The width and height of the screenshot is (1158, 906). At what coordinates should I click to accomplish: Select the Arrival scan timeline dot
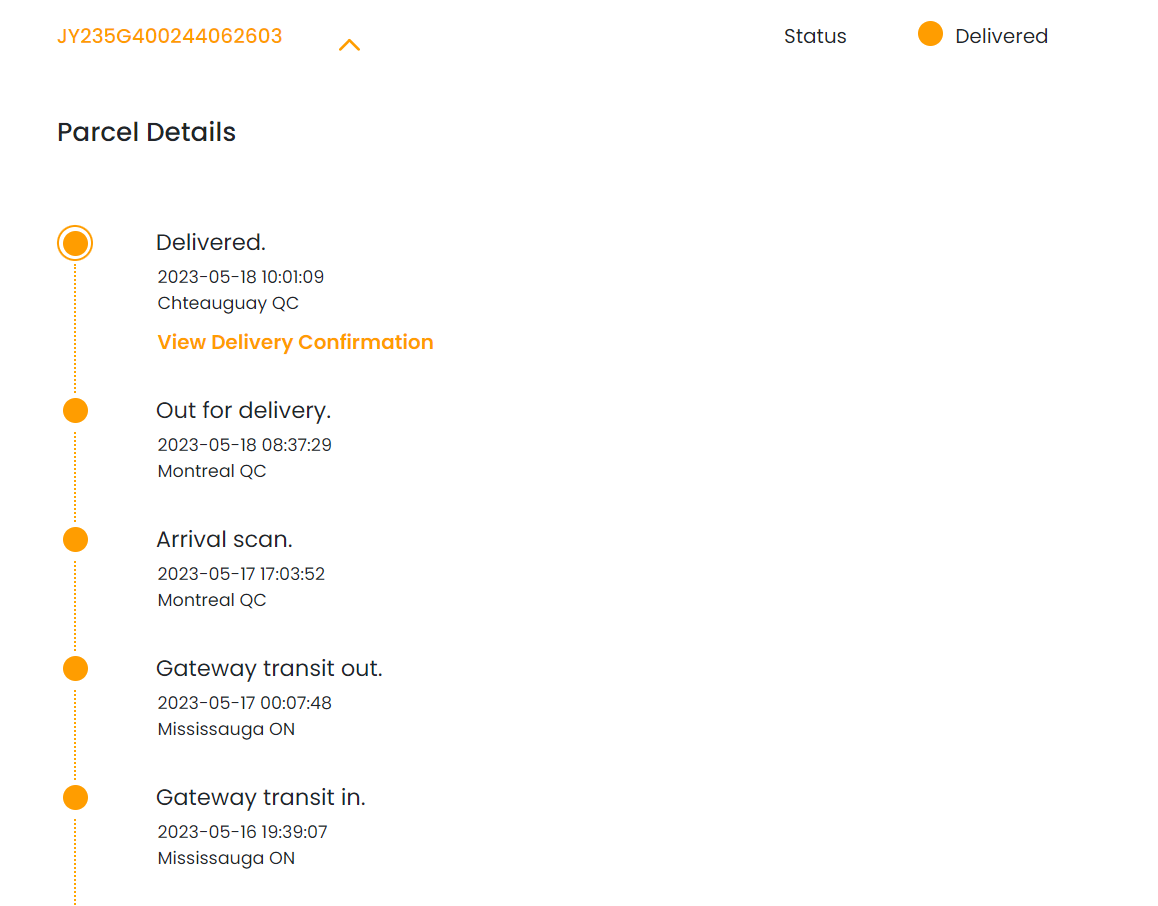pos(75,540)
